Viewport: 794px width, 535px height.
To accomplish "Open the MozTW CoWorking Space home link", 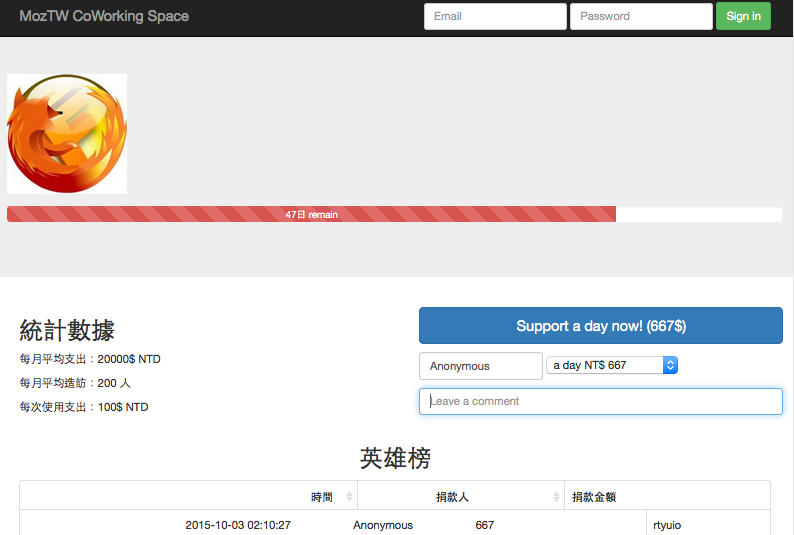I will (104, 16).
